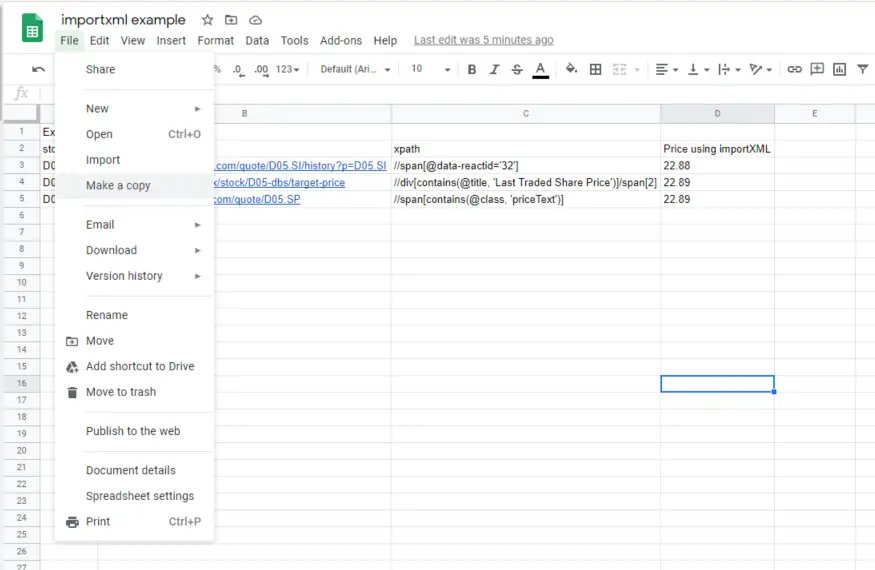Click the merge cells icon
This screenshot has width=875, height=570.
(619, 69)
